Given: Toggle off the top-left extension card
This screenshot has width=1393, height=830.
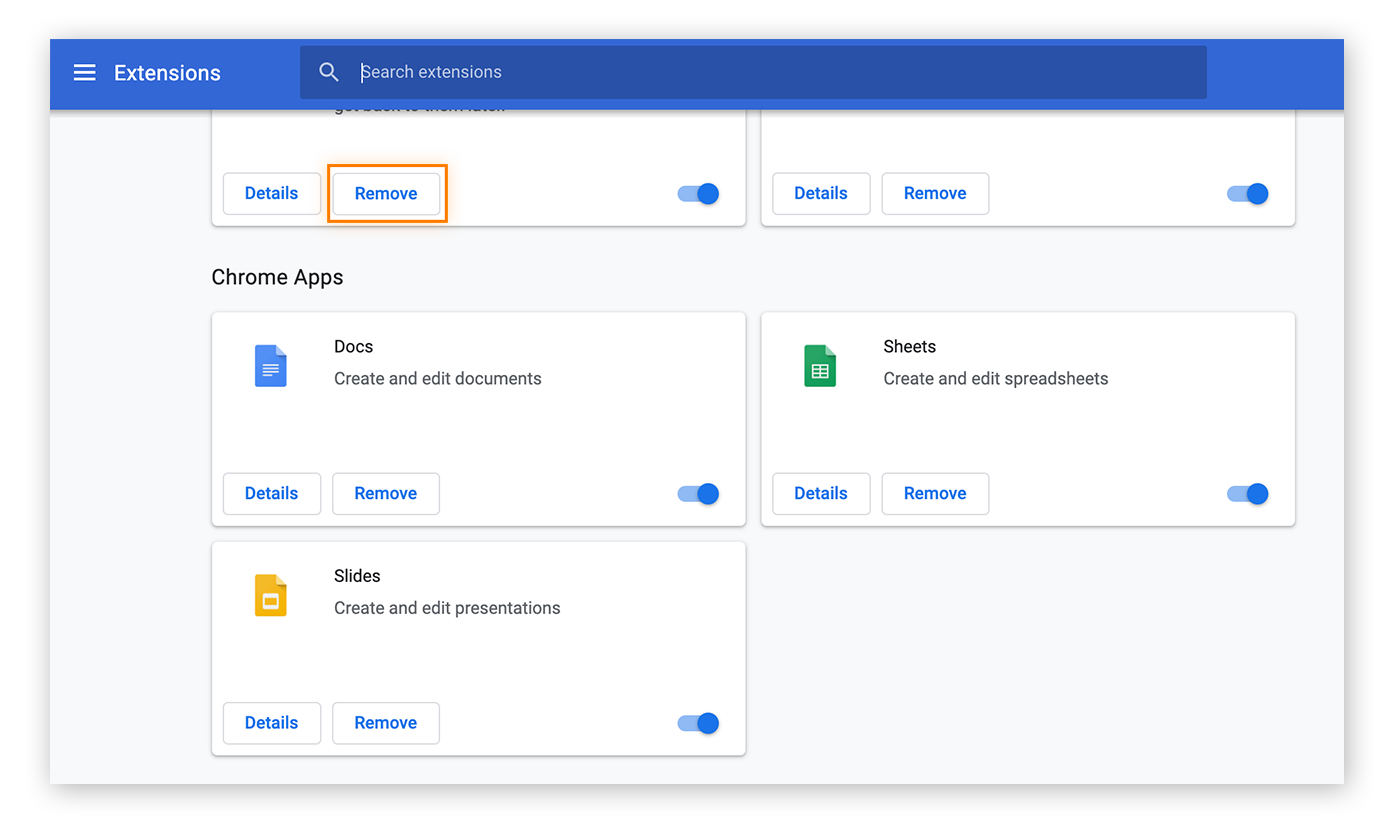Looking at the screenshot, I should [x=698, y=194].
